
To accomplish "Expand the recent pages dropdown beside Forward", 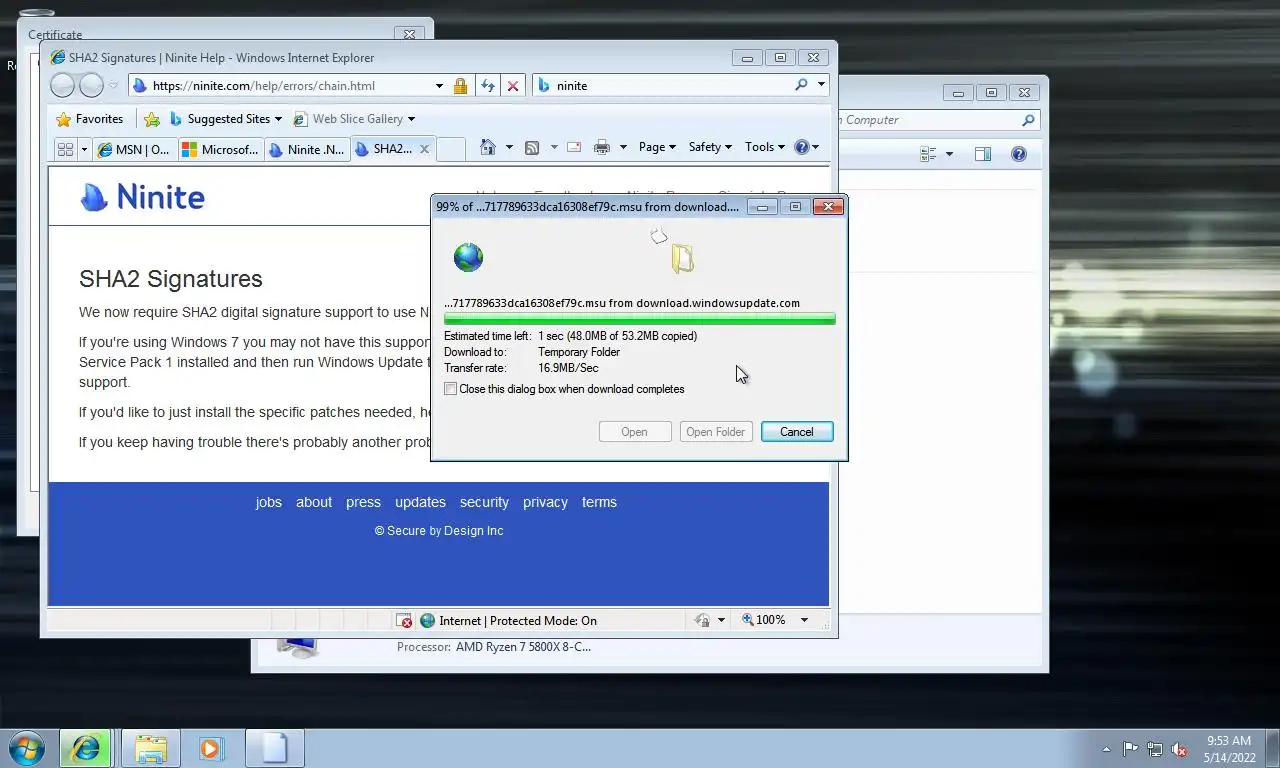I will 114,86.
